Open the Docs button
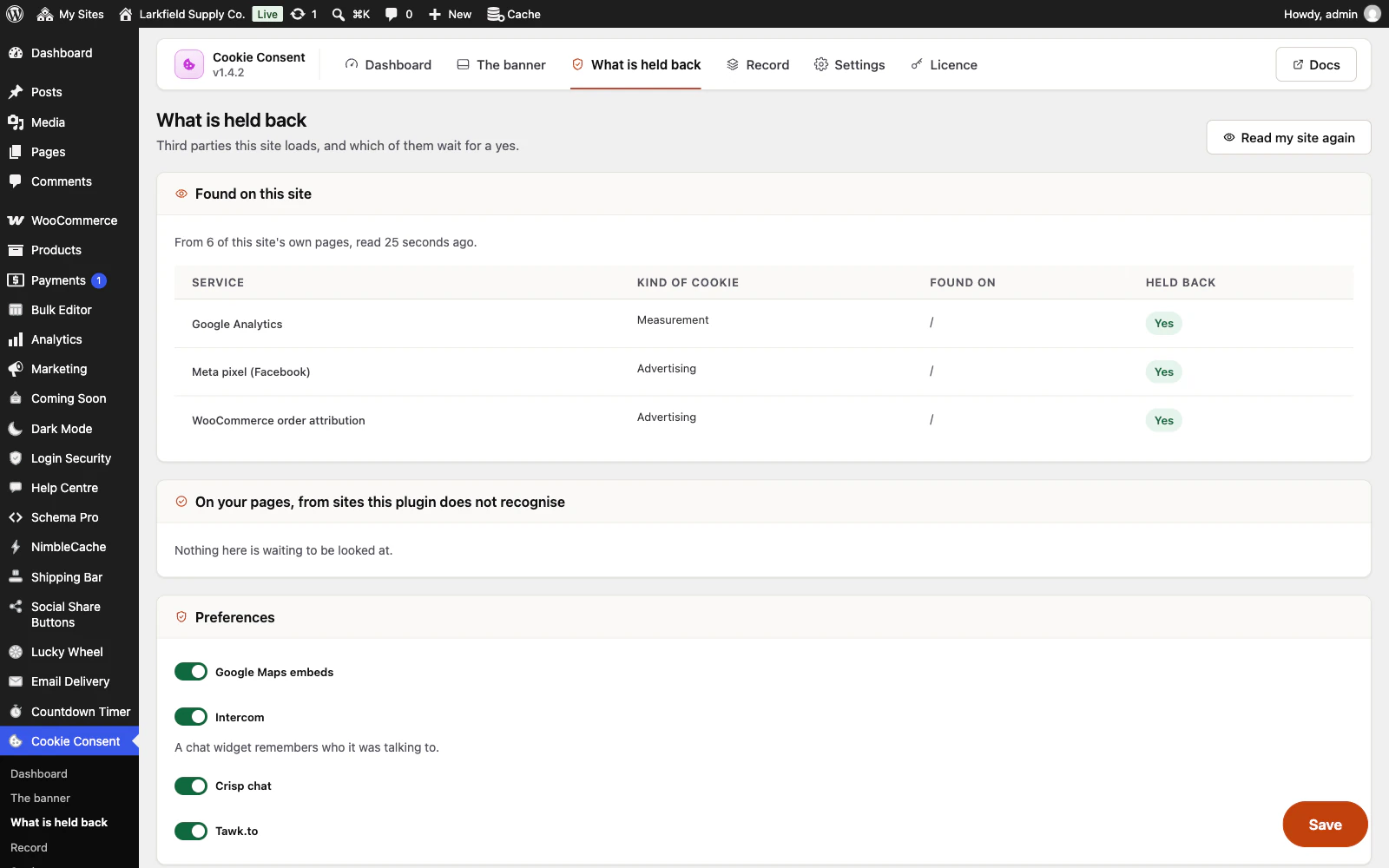The width and height of the screenshot is (1389, 868). (x=1316, y=64)
